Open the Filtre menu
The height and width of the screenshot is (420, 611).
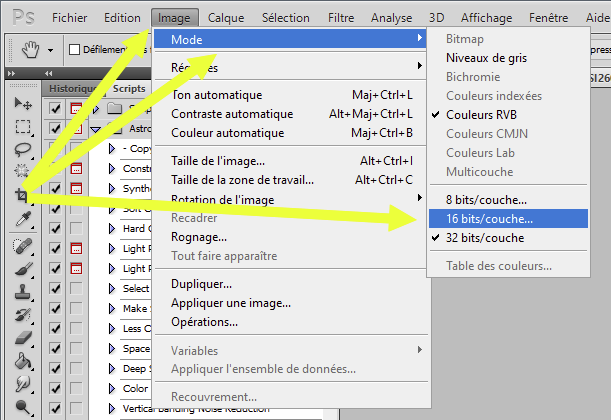pos(341,18)
